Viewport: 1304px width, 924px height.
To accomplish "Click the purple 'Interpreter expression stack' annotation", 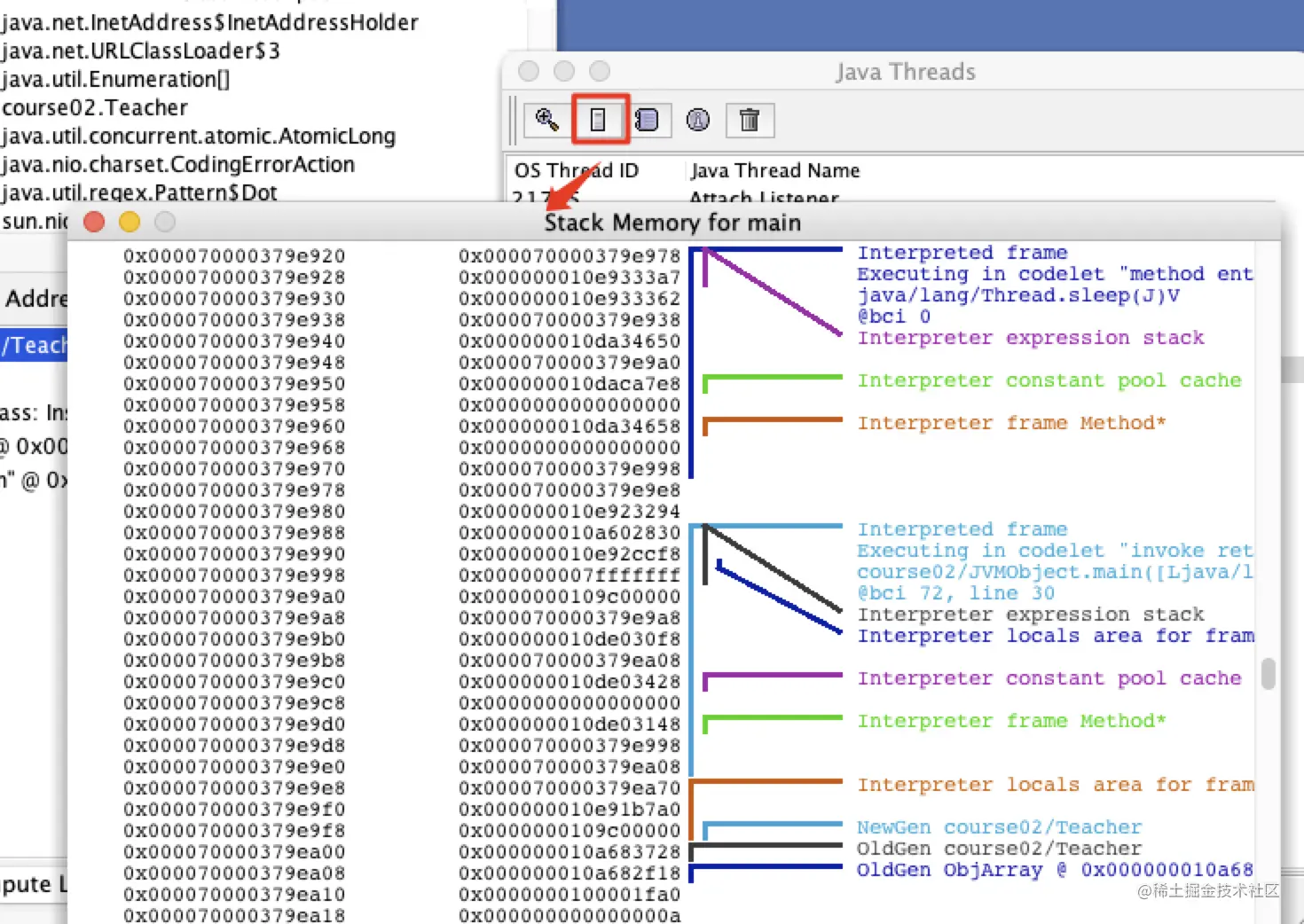I will 1031,338.
